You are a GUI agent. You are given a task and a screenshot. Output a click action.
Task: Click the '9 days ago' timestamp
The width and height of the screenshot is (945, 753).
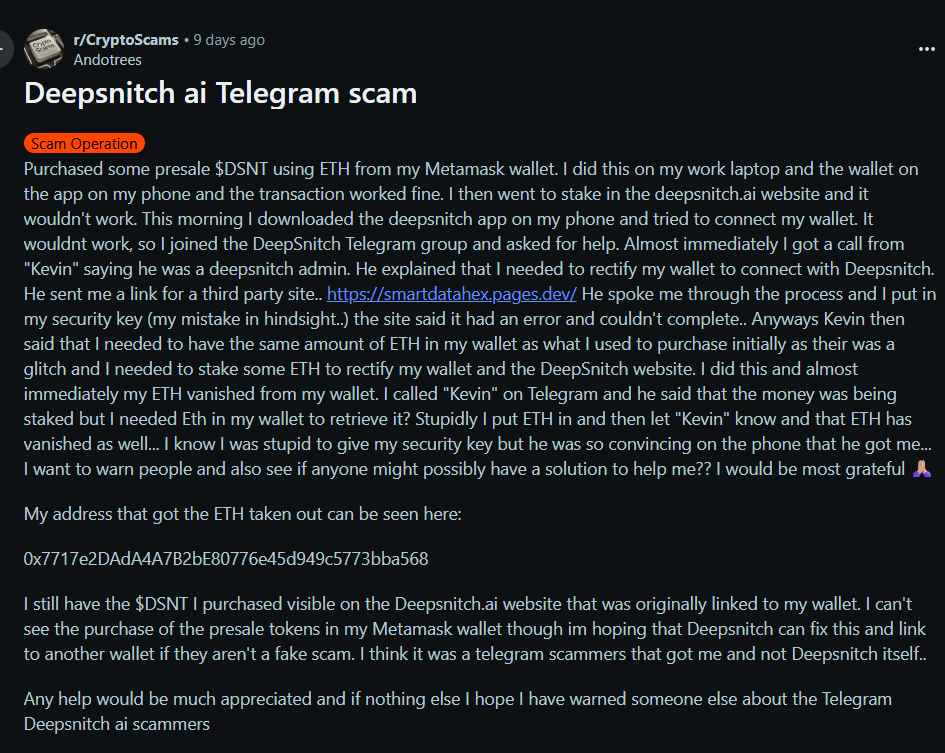pos(229,40)
